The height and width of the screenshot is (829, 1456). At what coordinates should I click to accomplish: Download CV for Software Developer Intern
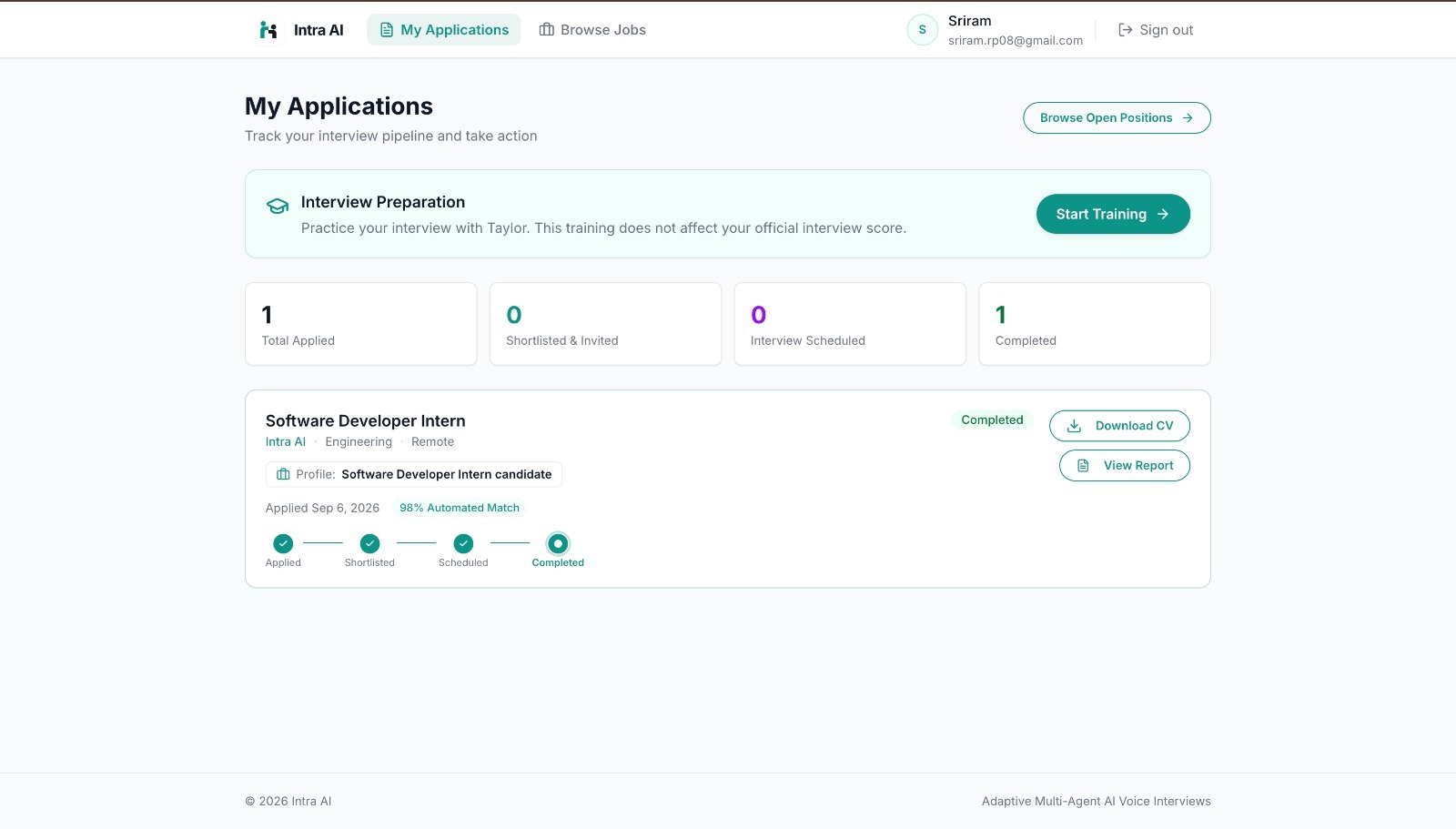1119,426
